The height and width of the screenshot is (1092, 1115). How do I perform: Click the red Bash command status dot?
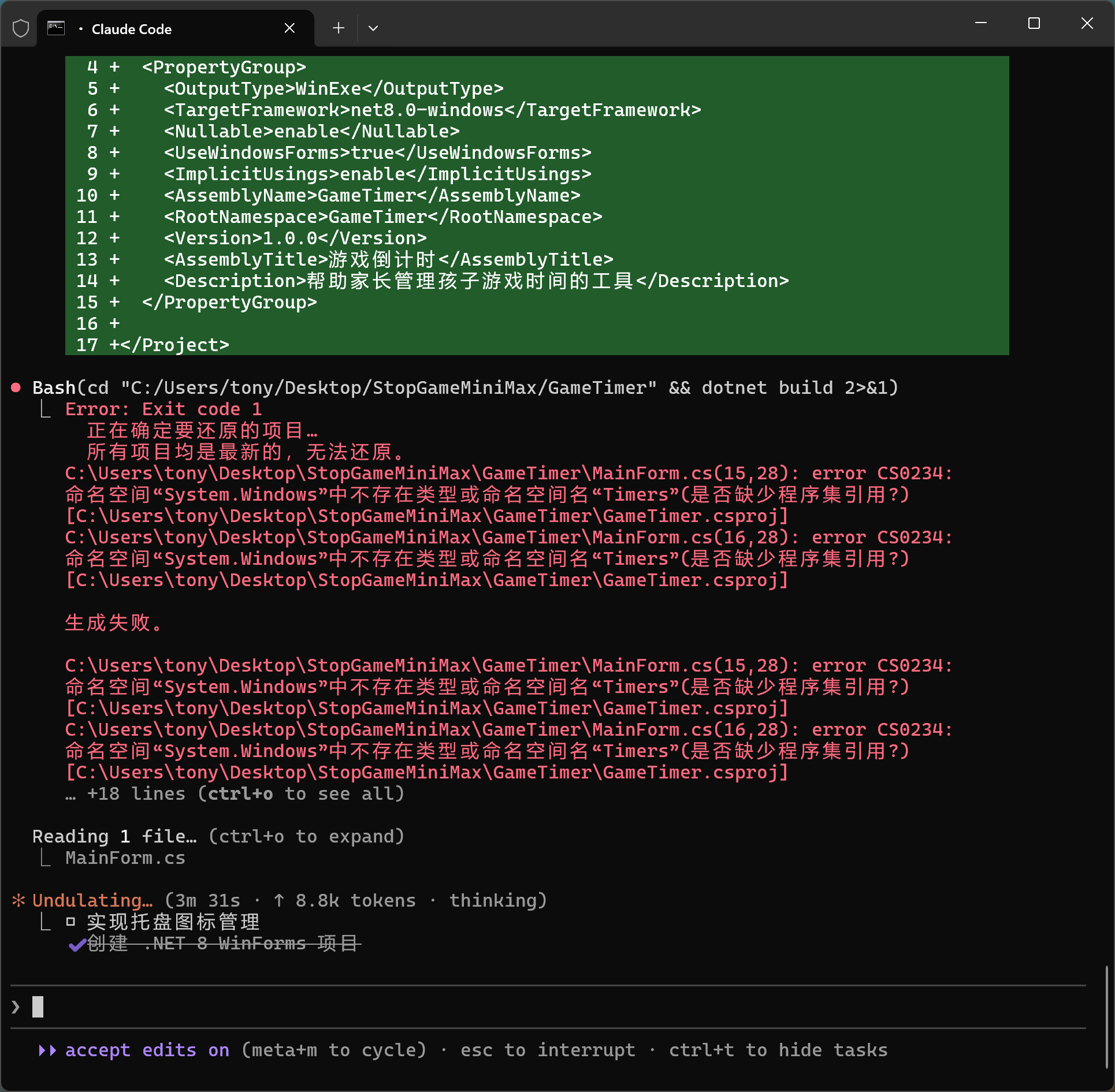16,387
